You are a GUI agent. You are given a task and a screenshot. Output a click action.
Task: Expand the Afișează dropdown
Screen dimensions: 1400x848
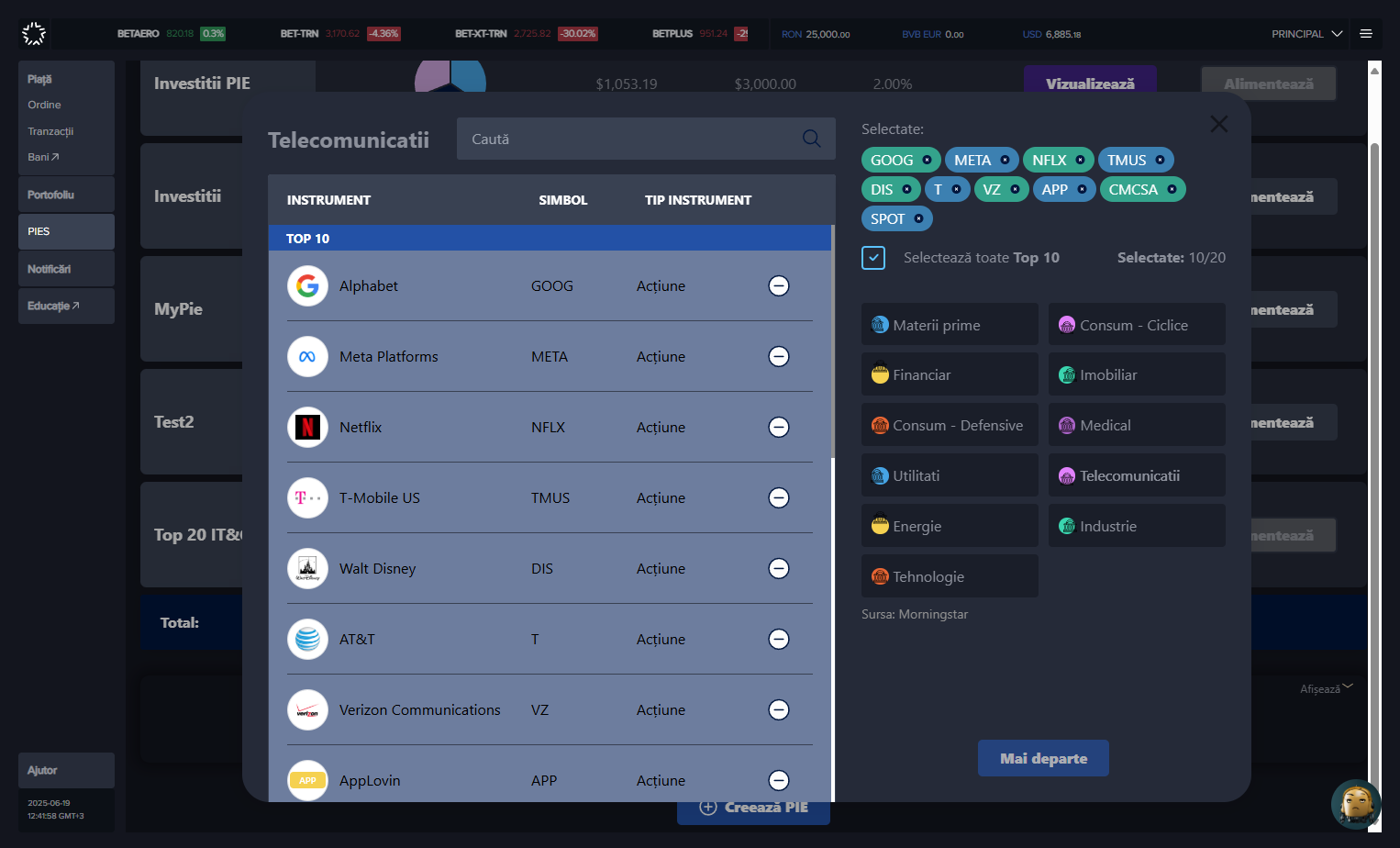pos(1327,688)
